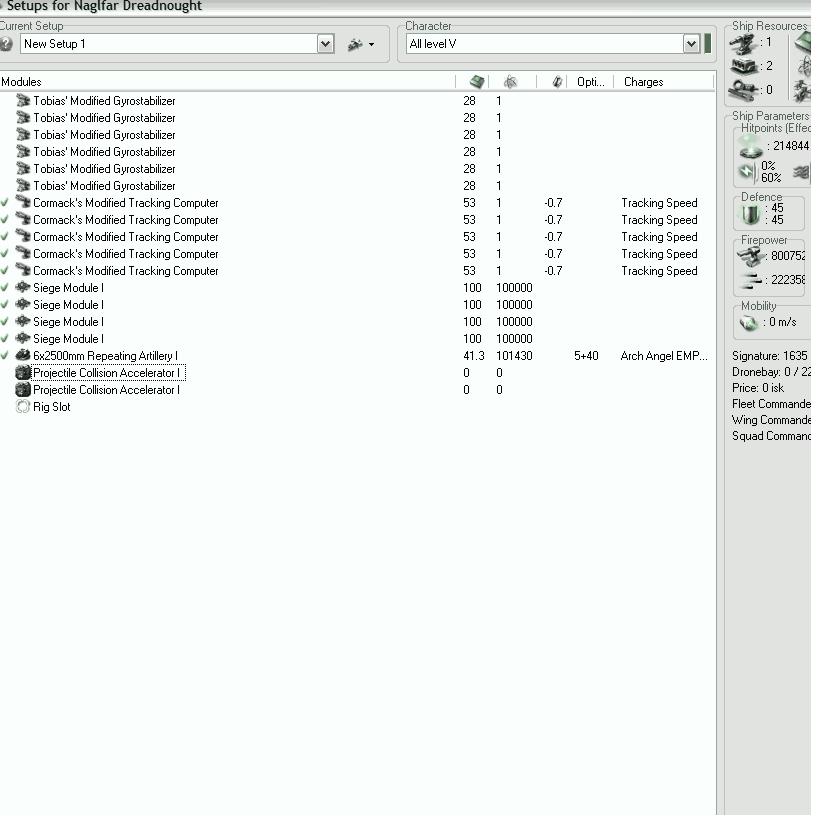Click the '214844' effective hitpoints value

click(x=791, y=146)
